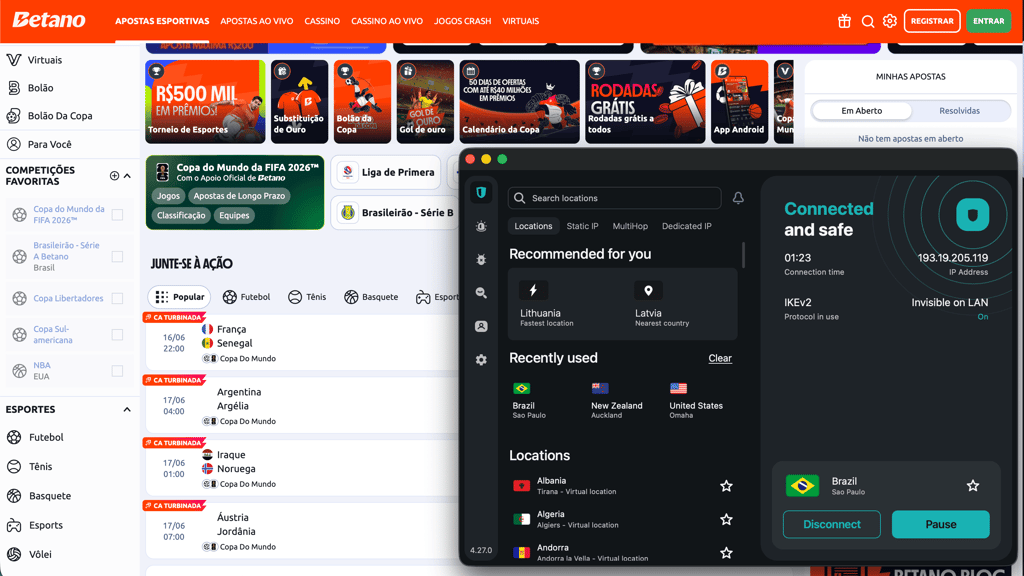
Task: Check Copa do Mundo da FIFA 2026 checkbox
Action: coord(118,215)
